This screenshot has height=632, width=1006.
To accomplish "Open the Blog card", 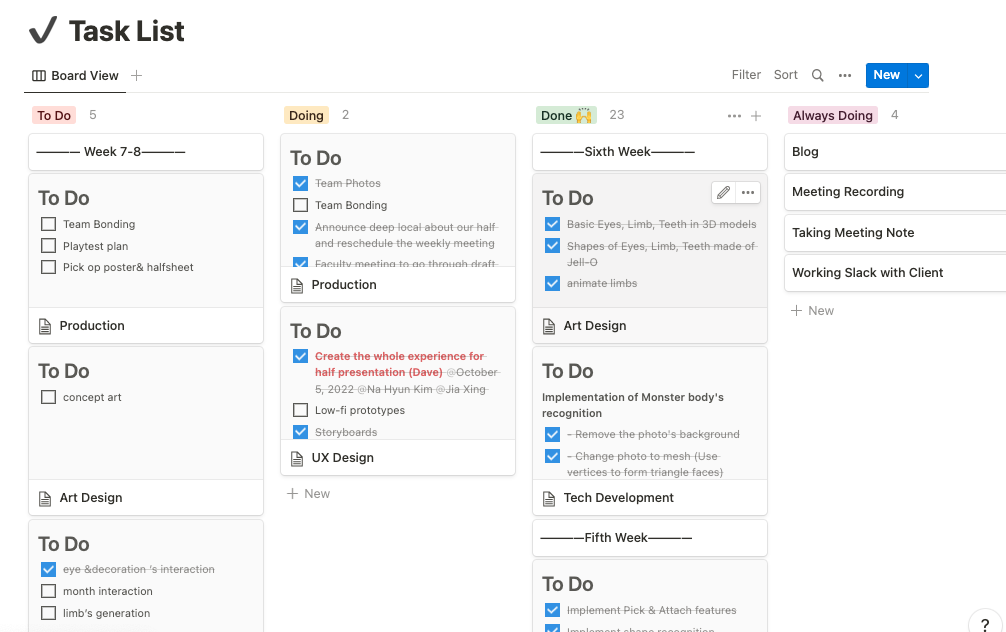I will (895, 152).
